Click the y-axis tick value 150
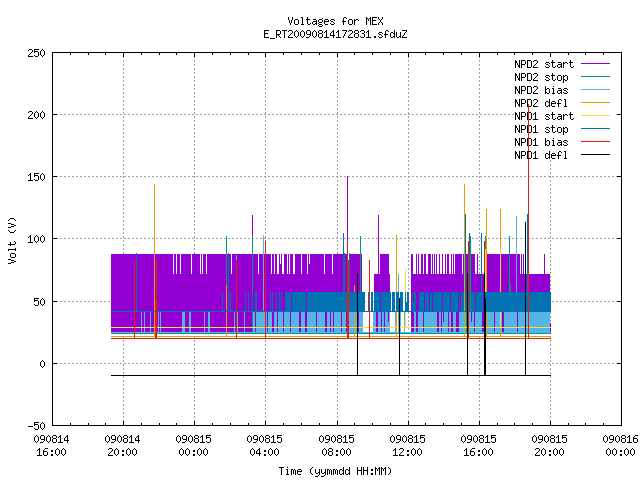This screenshot has height=480, width=640. [36, 178]
